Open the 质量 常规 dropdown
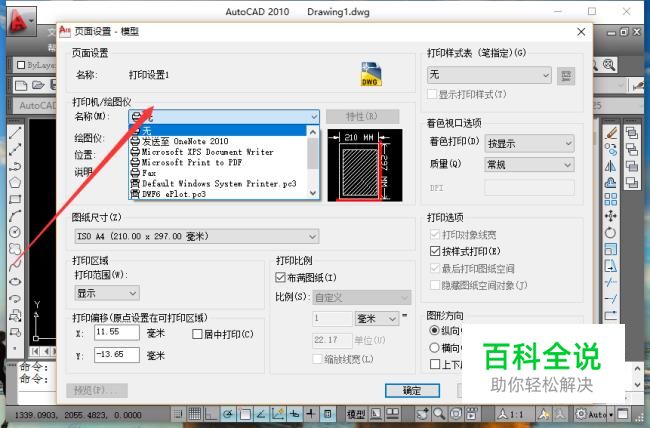 tap(529, 165)
